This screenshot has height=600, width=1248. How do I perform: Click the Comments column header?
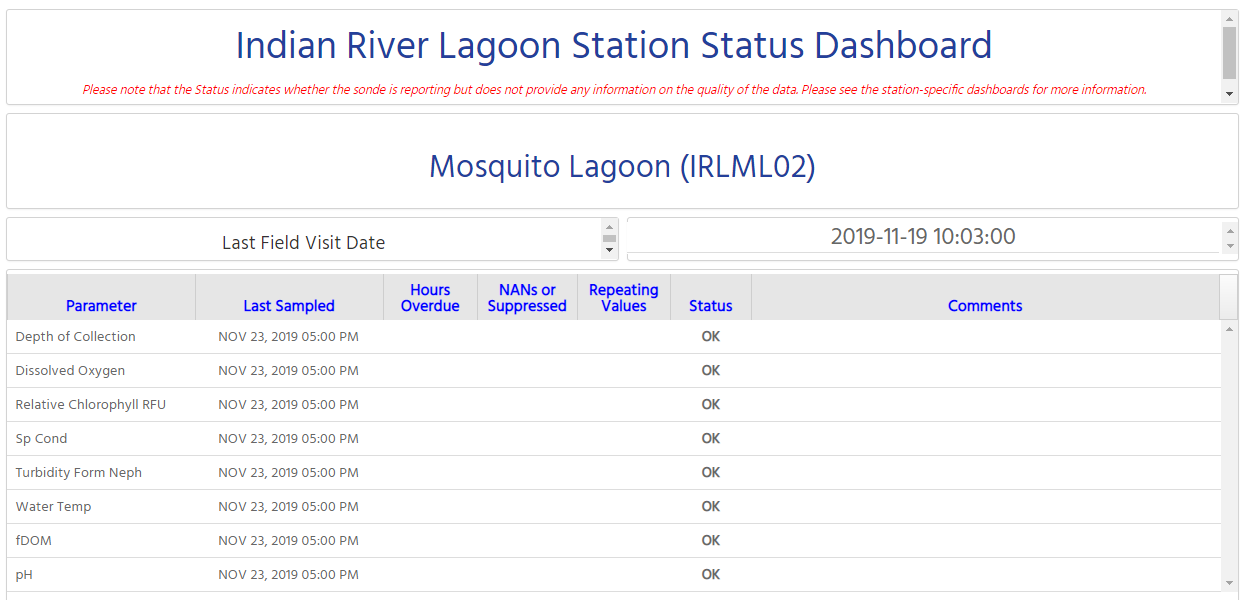click(x=985, y=306)
